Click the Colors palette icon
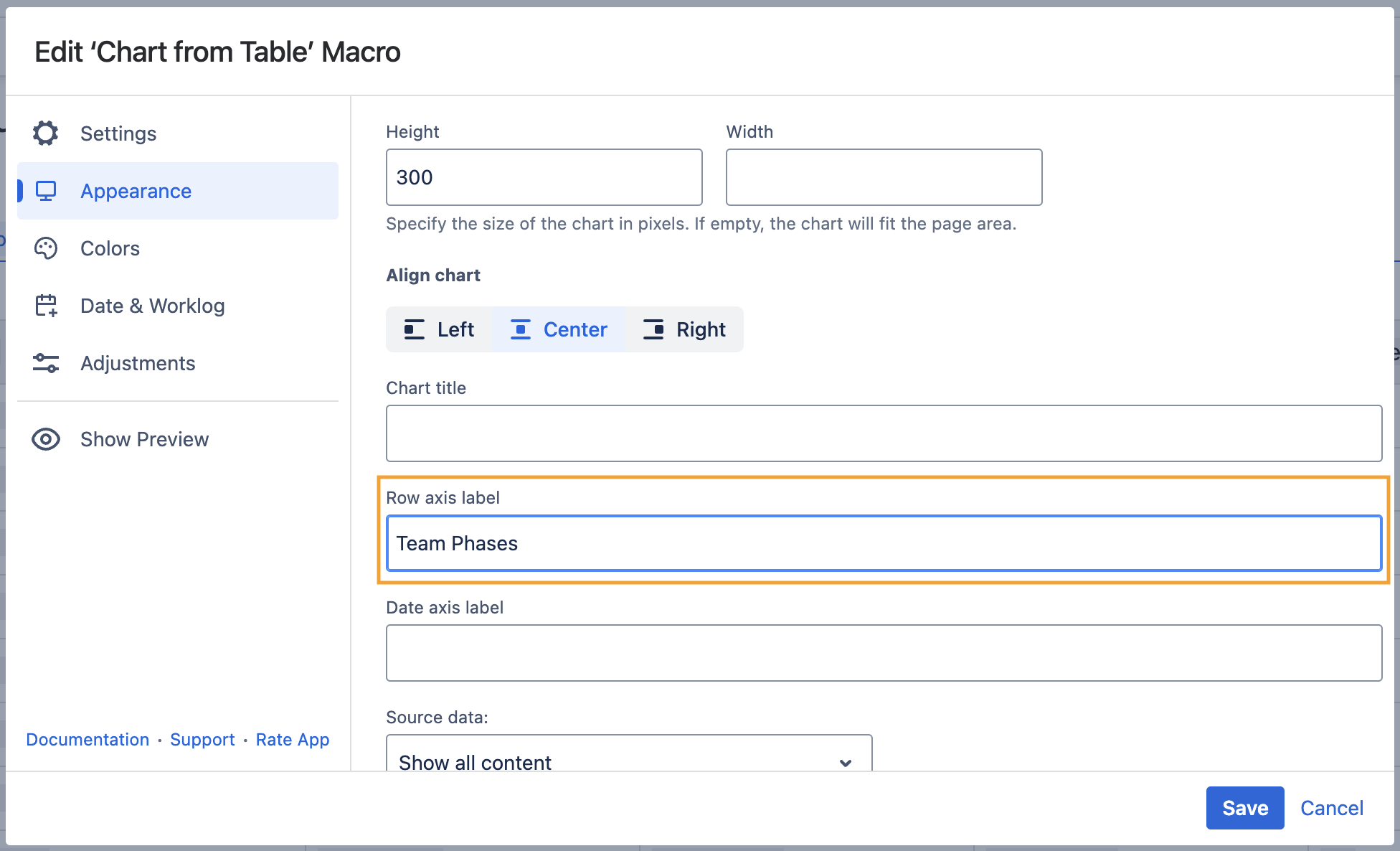 pyautogui.click(x=46, y=248)
